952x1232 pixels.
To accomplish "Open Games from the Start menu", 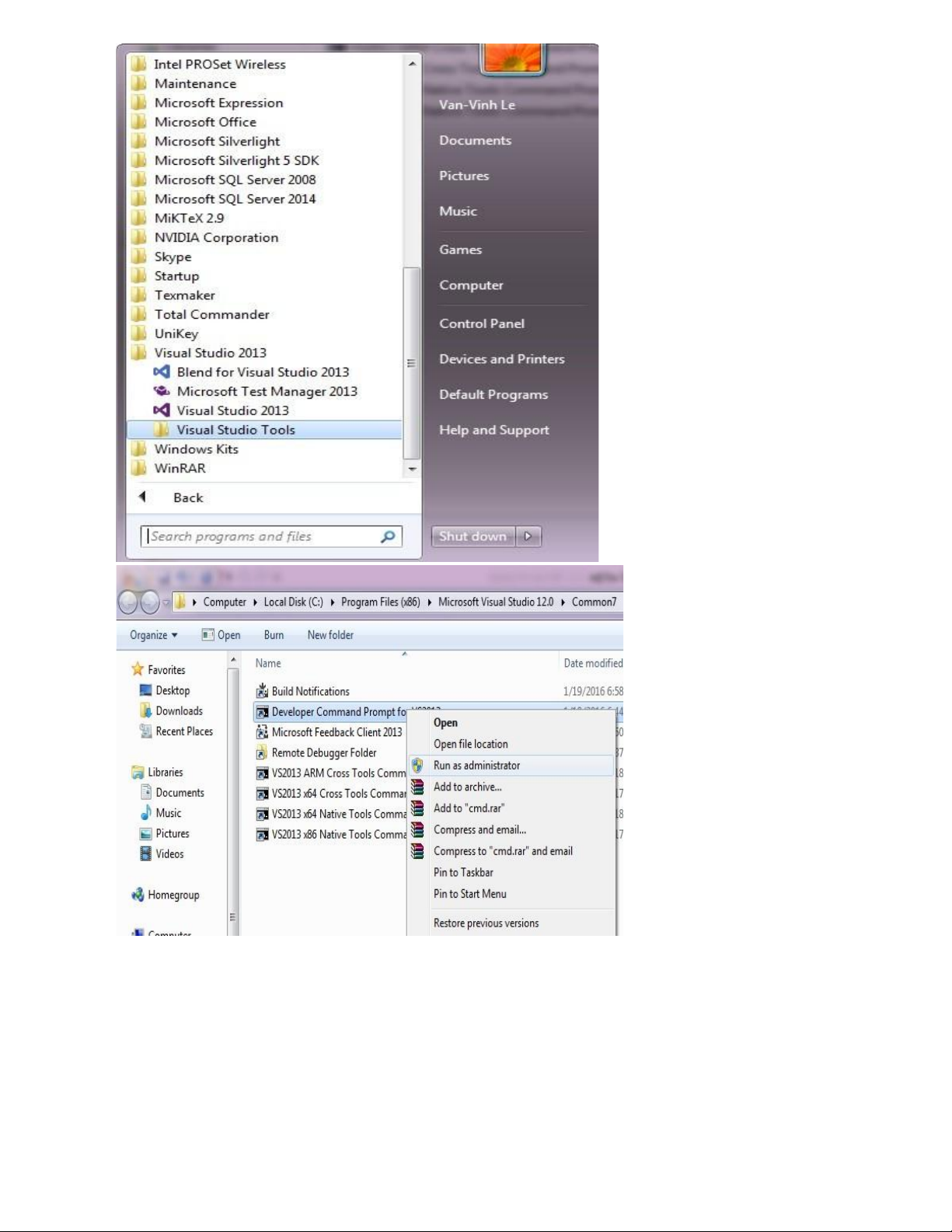I will tap(460, 250).
